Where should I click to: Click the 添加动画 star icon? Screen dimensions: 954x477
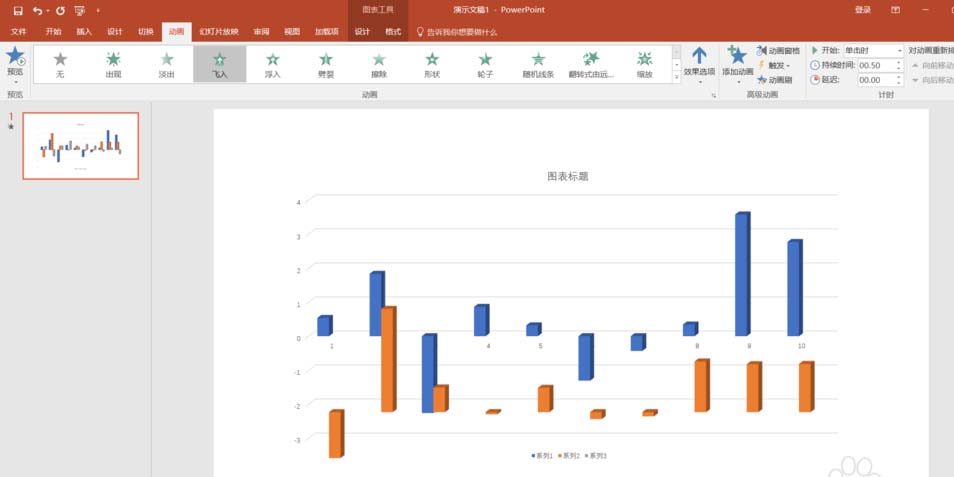(737, 57)
